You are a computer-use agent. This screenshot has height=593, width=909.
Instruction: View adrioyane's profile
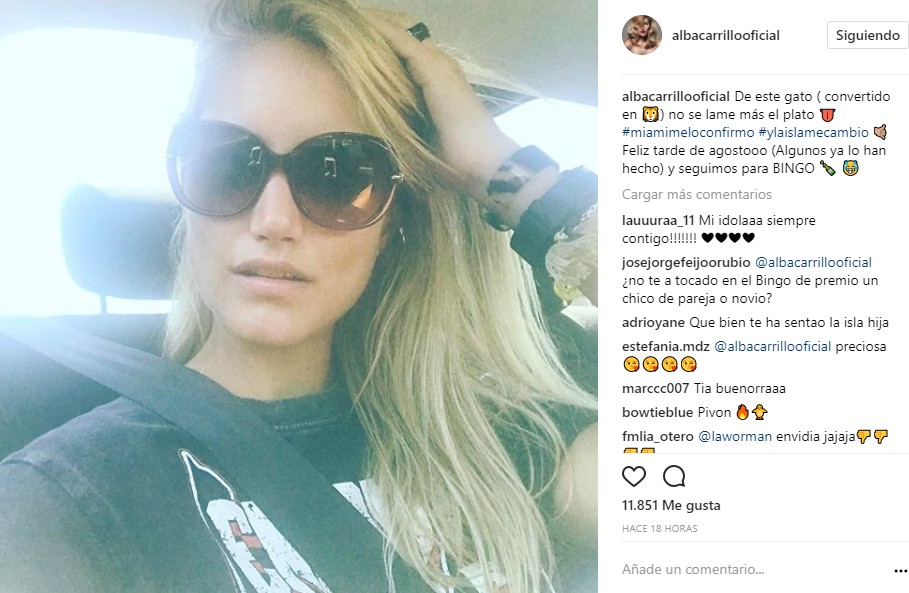[x=653, y=322]
